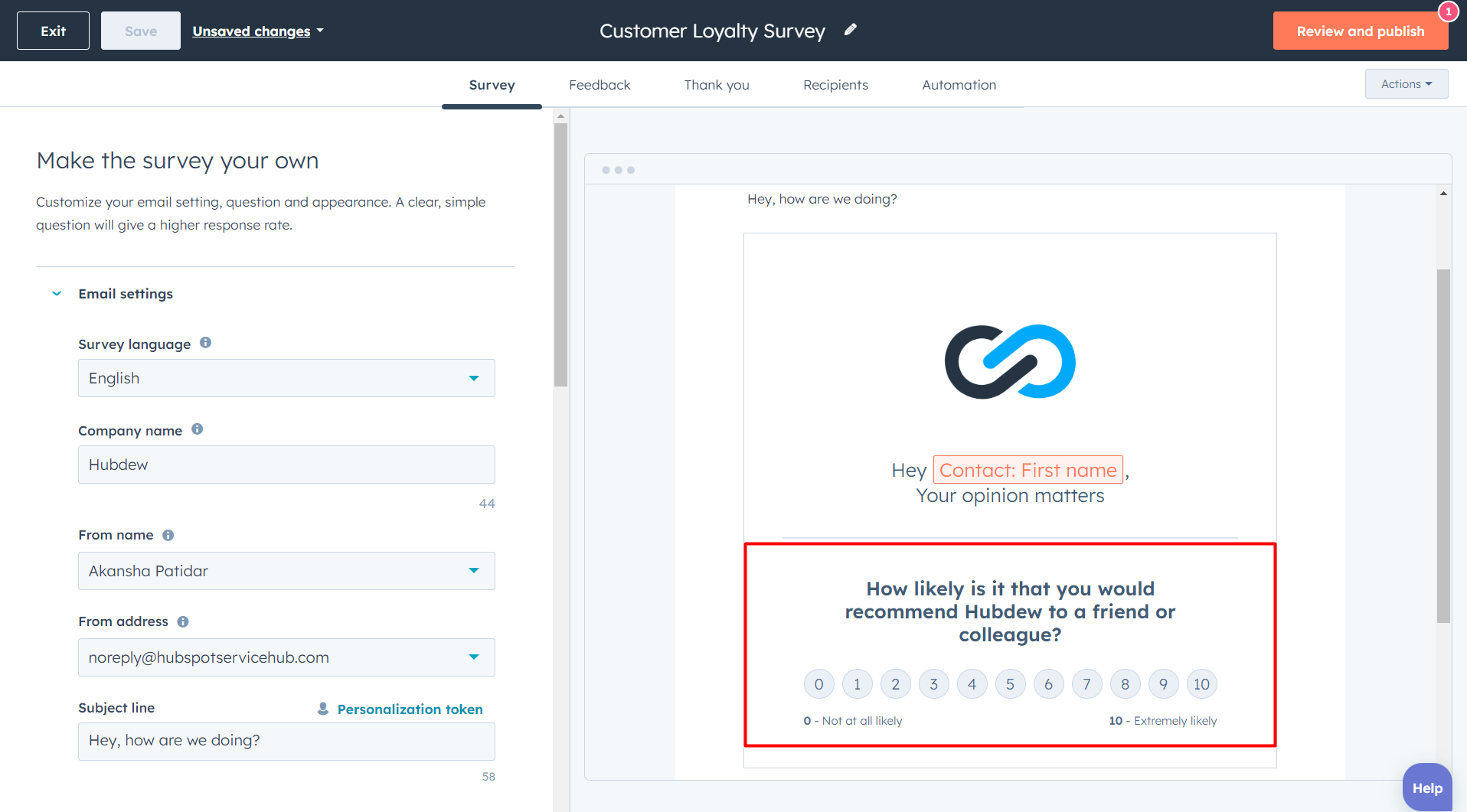Screen dimensions: 1467x812
Task: Open the From address dropdown
Action: click(286, 657)
